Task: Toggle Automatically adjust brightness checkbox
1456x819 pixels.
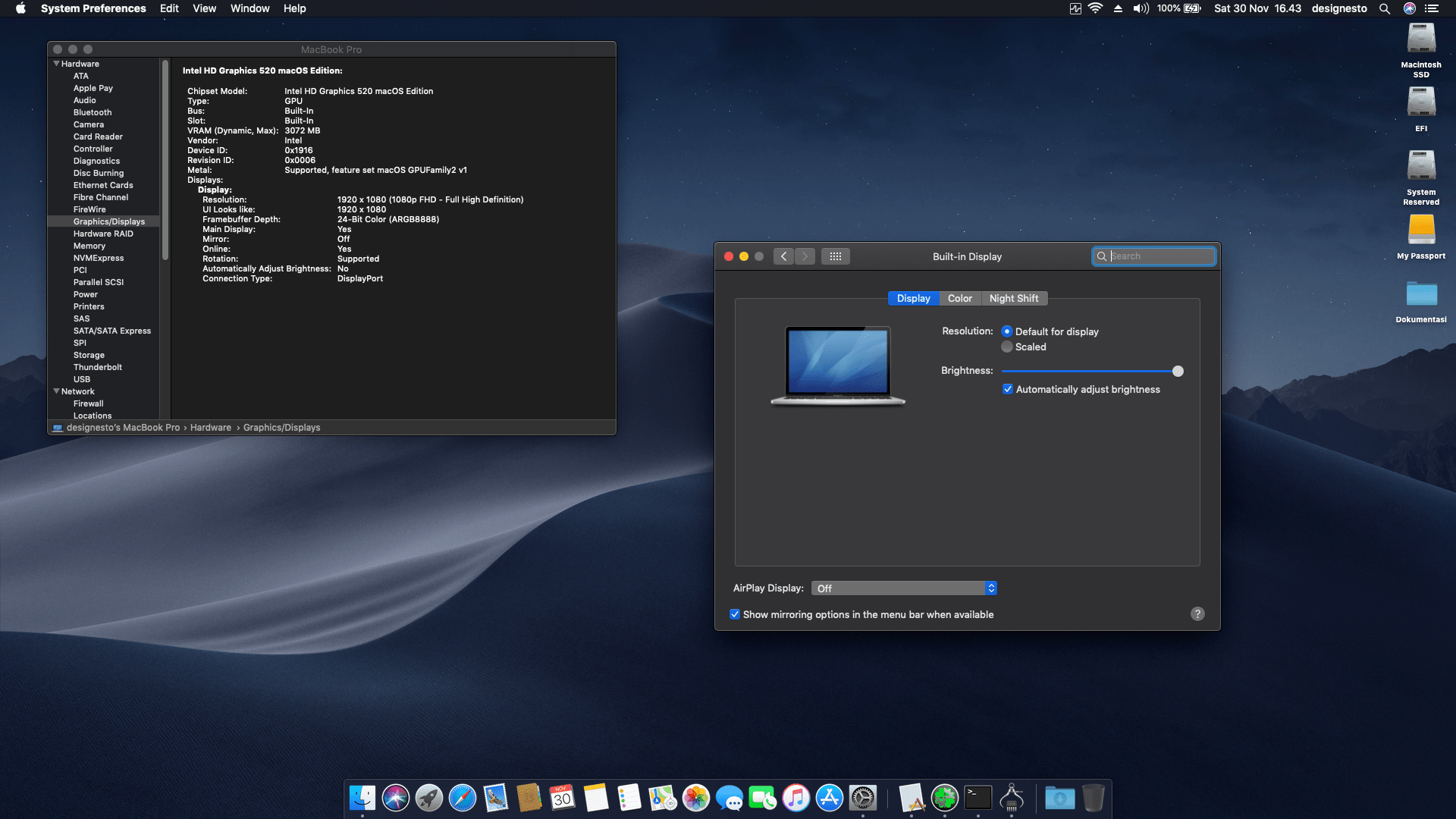Action: tap(1008, 389)
